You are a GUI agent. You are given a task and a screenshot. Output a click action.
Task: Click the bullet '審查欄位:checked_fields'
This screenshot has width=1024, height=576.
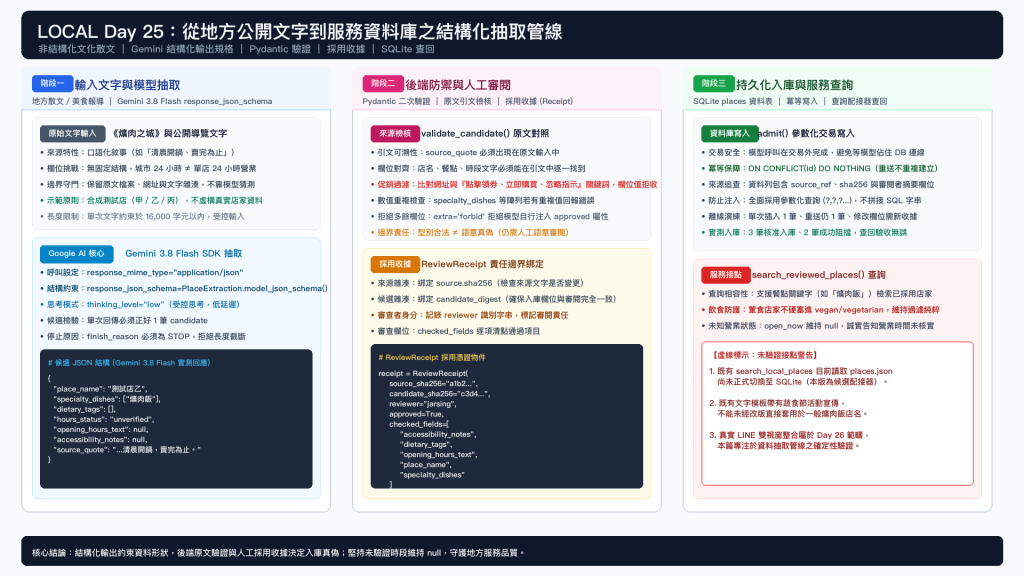point(455,331)
